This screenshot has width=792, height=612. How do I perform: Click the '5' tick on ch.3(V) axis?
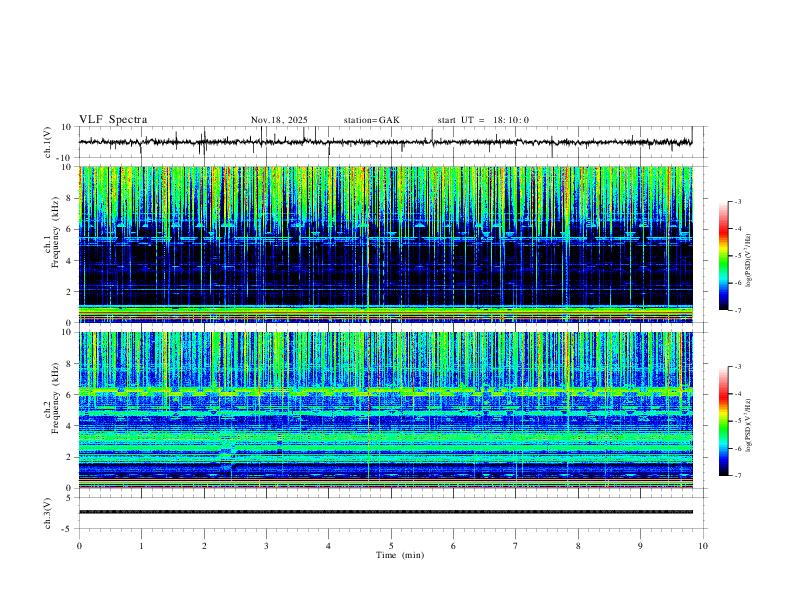click(x=70, y=498)
